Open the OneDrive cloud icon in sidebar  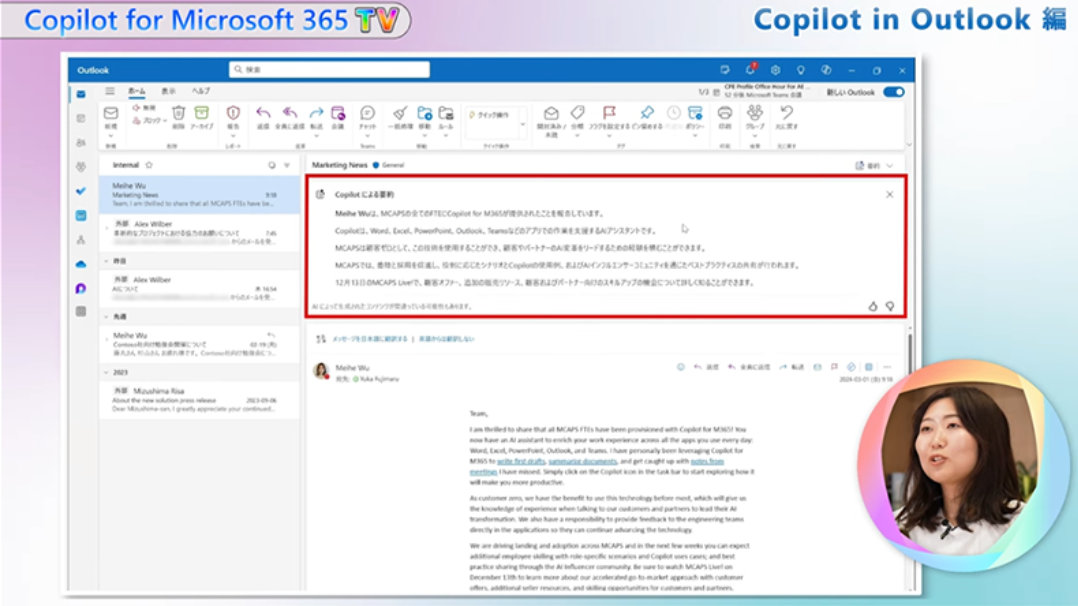click(81, 264)
